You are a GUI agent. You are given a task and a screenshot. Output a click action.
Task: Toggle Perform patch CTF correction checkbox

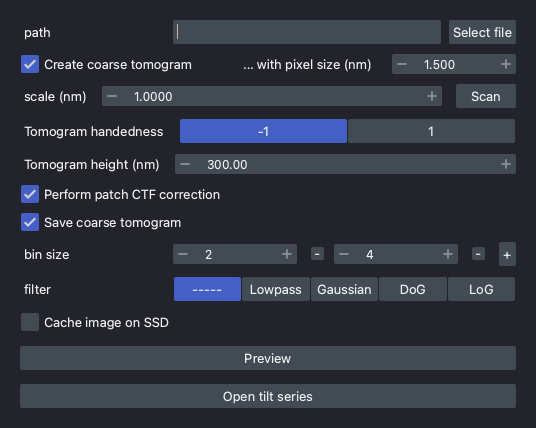pos(30,194)
